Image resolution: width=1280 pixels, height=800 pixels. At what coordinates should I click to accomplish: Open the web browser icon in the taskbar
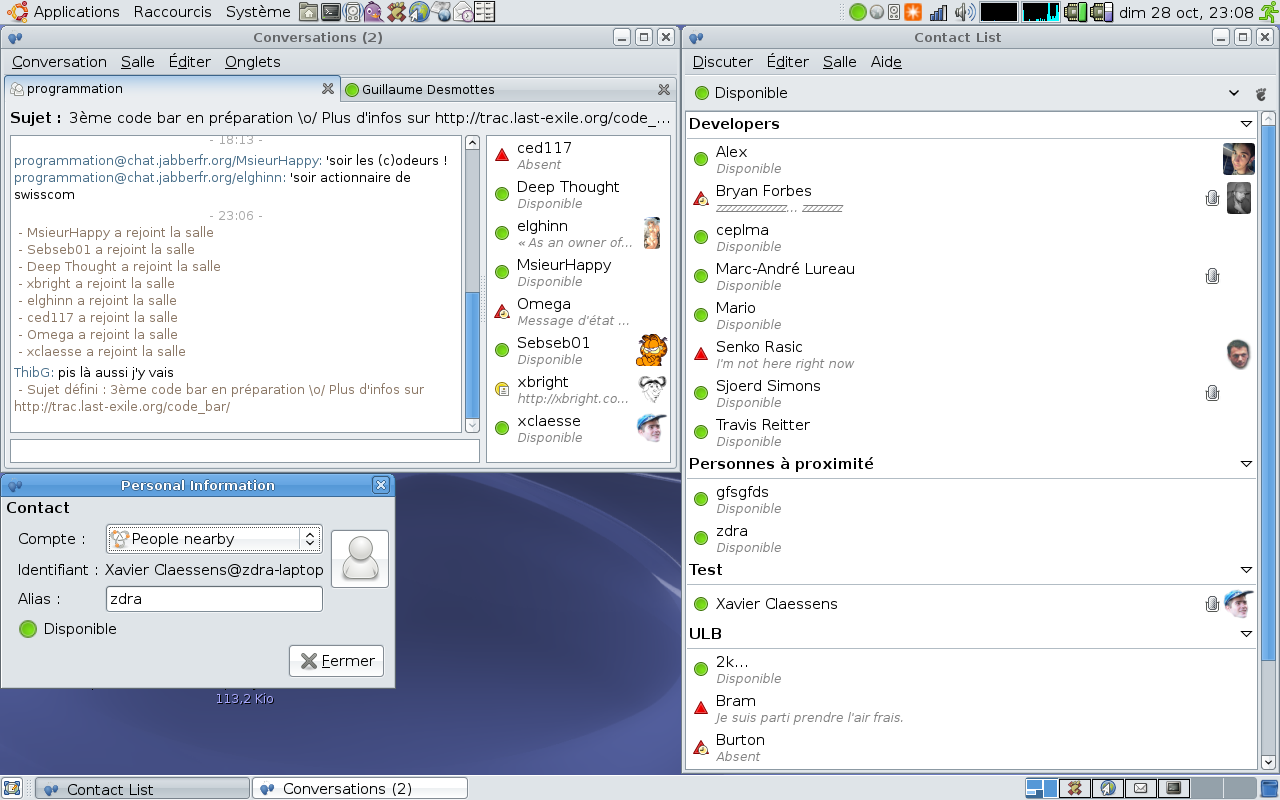point(1107,788)
